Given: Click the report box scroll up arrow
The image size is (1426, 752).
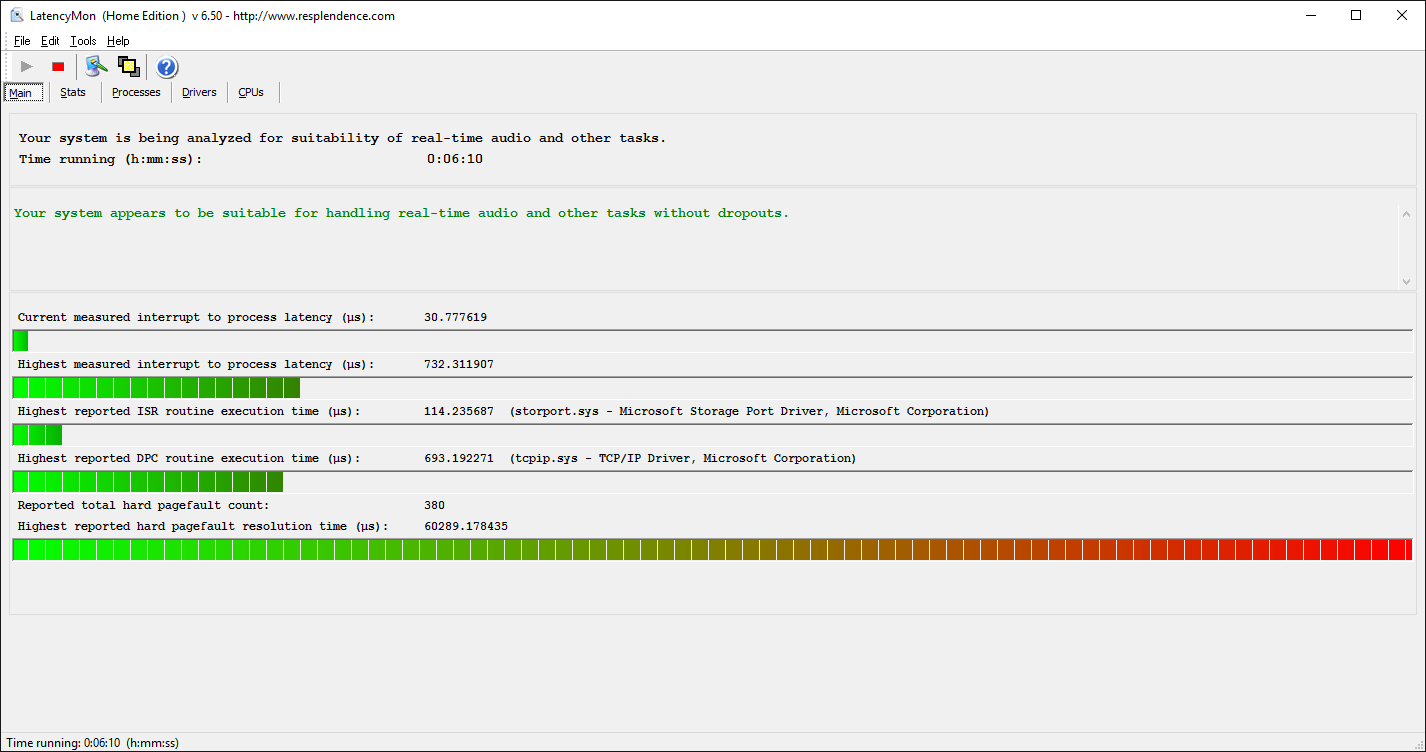Looking at the screenshot, I should point(1406,214).
